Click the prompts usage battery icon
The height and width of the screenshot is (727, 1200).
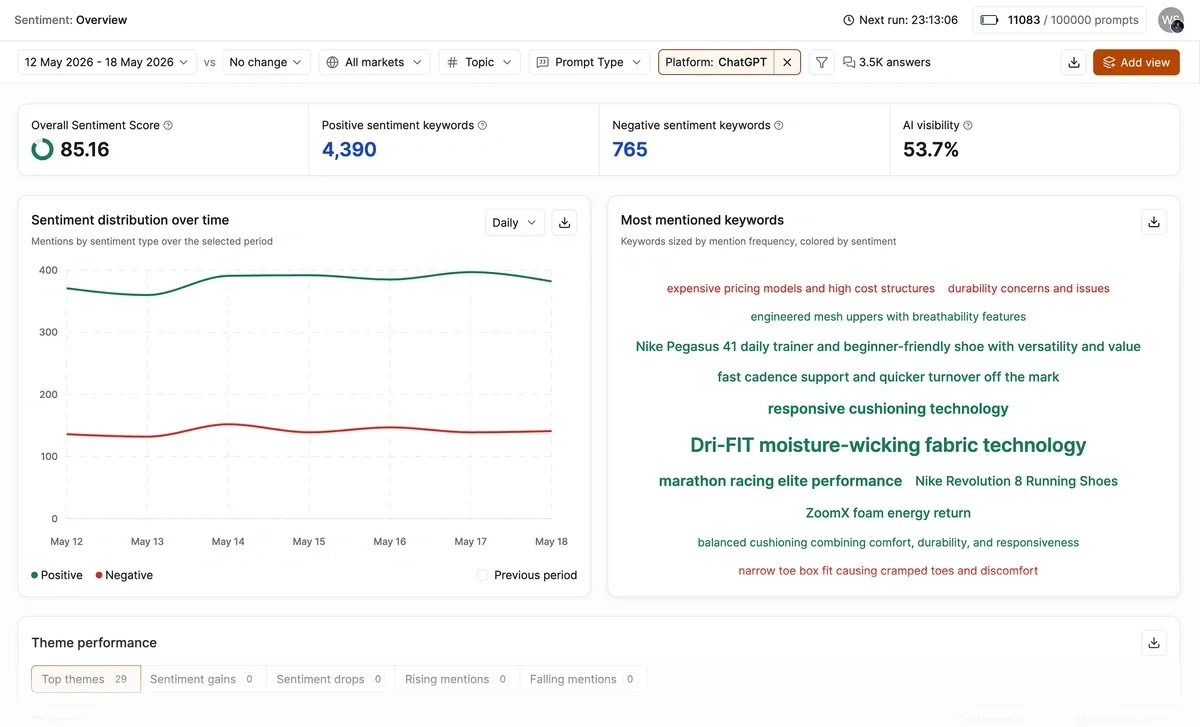(x=989, y=20)
